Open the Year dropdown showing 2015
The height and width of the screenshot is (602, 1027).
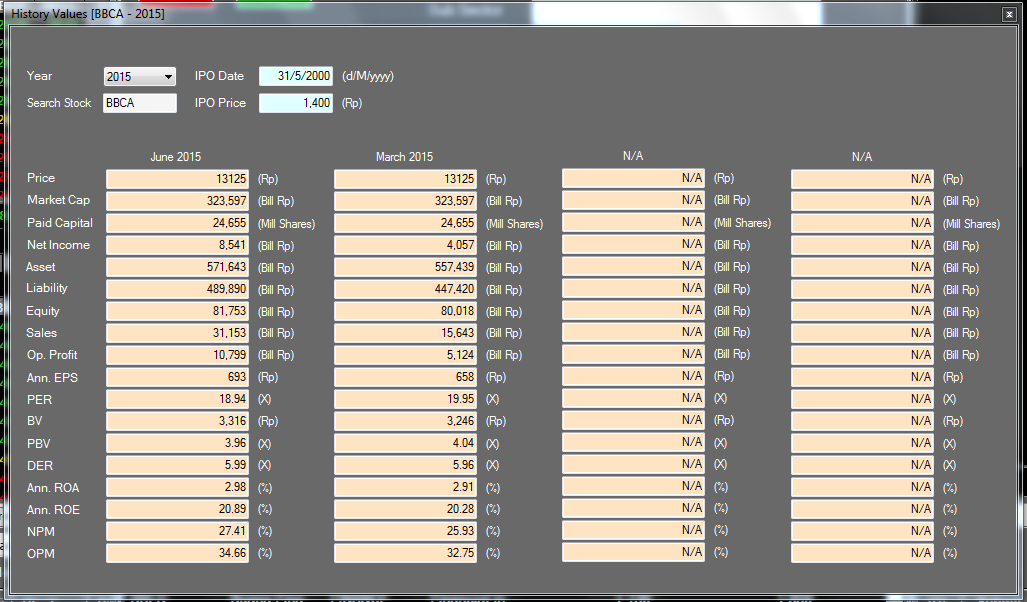pos(140,77)
